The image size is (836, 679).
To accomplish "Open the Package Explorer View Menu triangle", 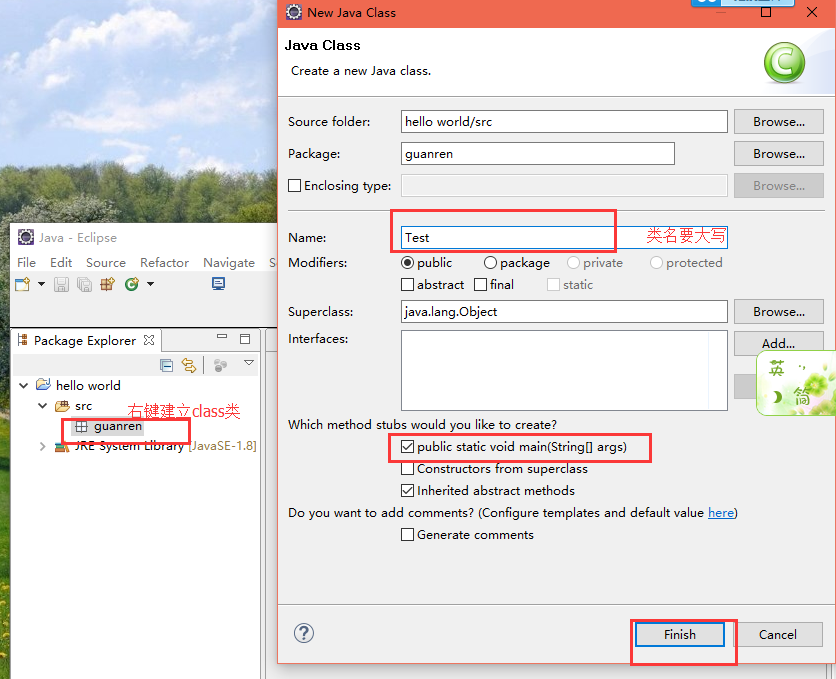I will (x=248, y=363).
